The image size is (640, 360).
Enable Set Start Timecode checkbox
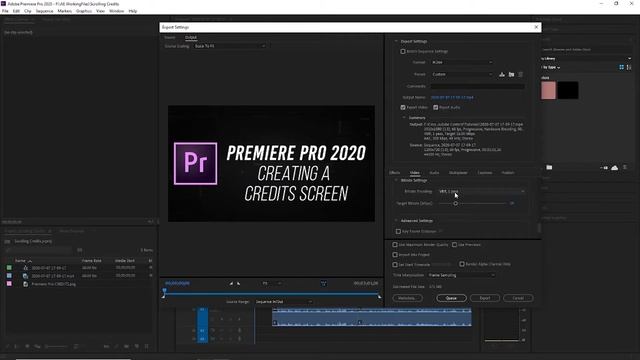395,264
